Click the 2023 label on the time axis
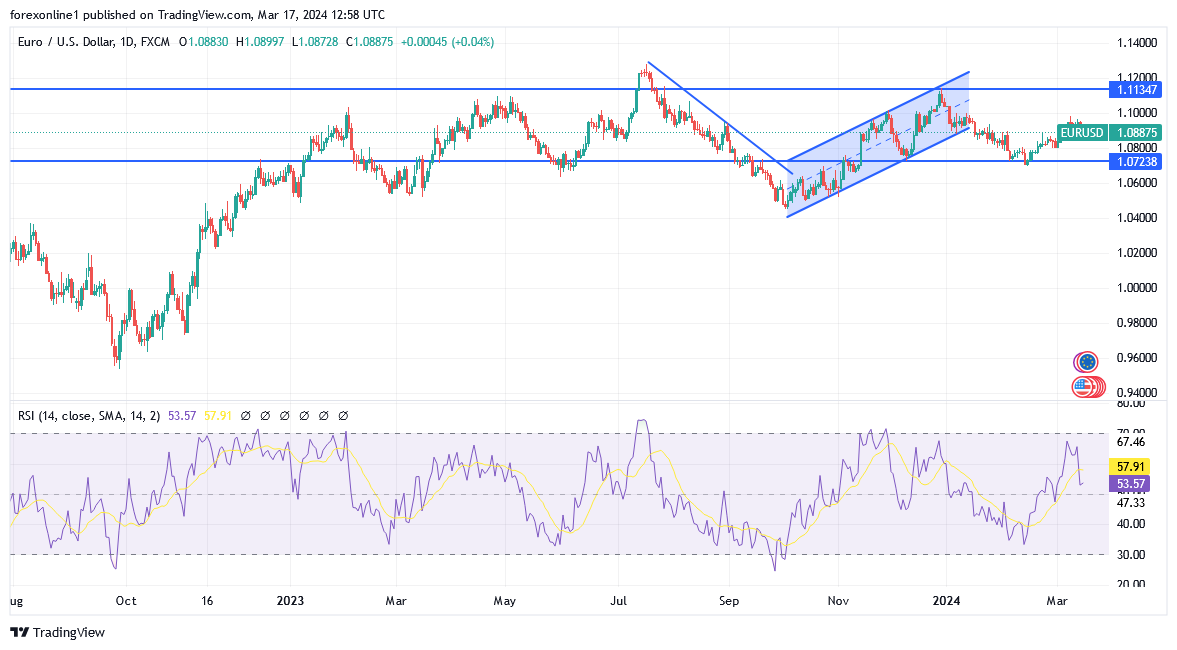 click(290, 600)
